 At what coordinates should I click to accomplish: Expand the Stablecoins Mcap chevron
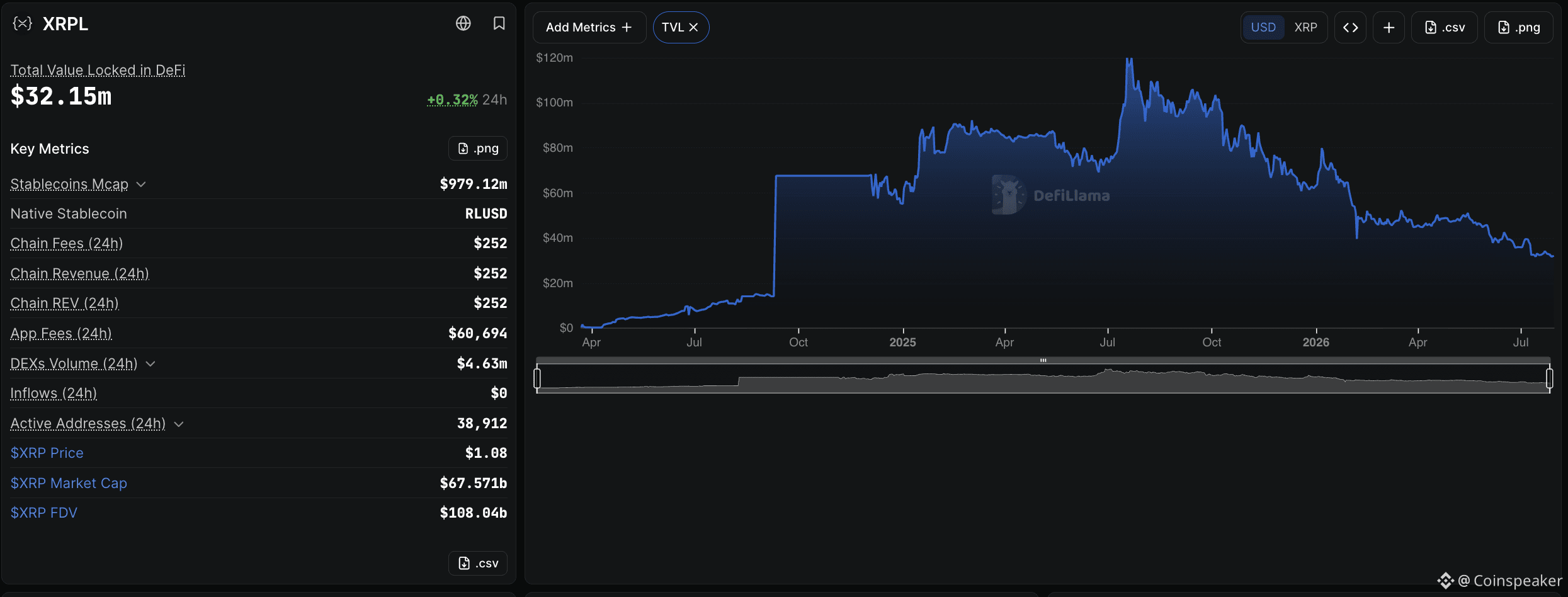(141, 185)
